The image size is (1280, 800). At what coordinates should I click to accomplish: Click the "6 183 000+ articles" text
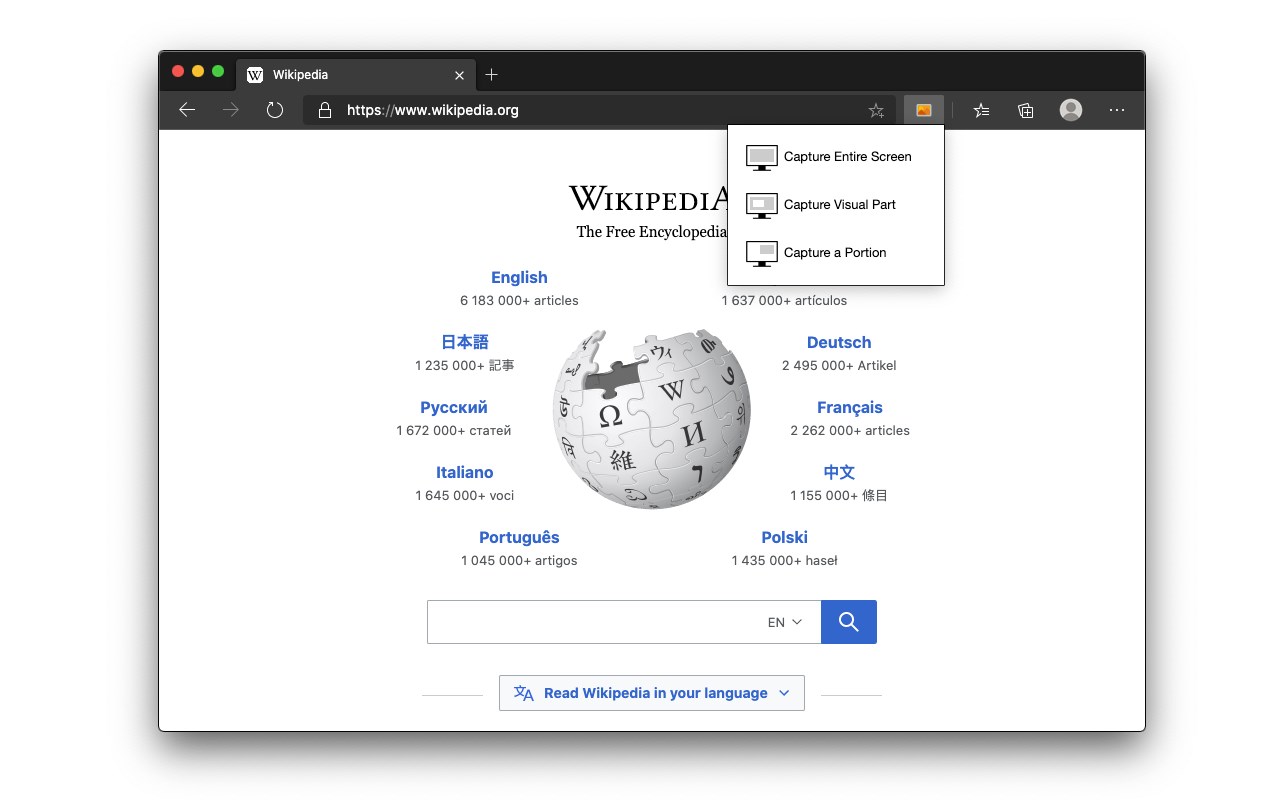[x=519, y=301]
